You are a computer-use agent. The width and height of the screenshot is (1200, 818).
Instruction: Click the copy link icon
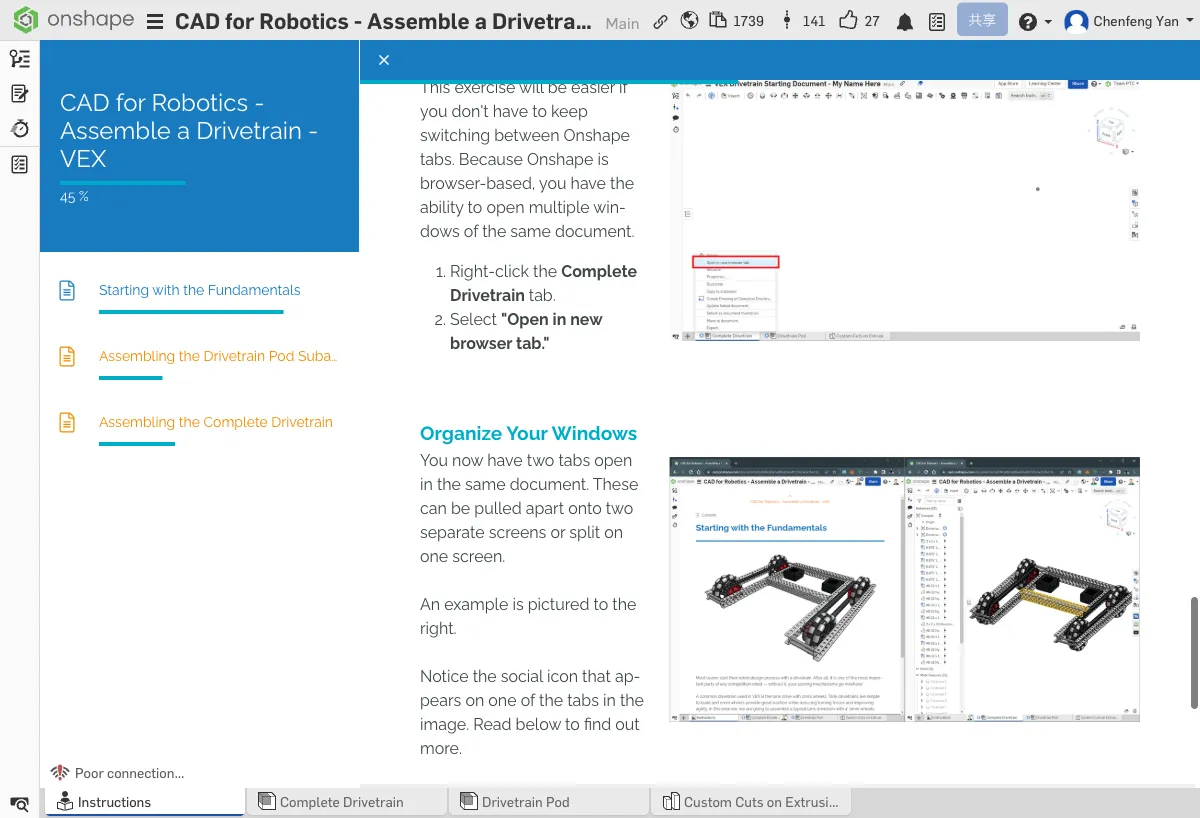point(660,21)
